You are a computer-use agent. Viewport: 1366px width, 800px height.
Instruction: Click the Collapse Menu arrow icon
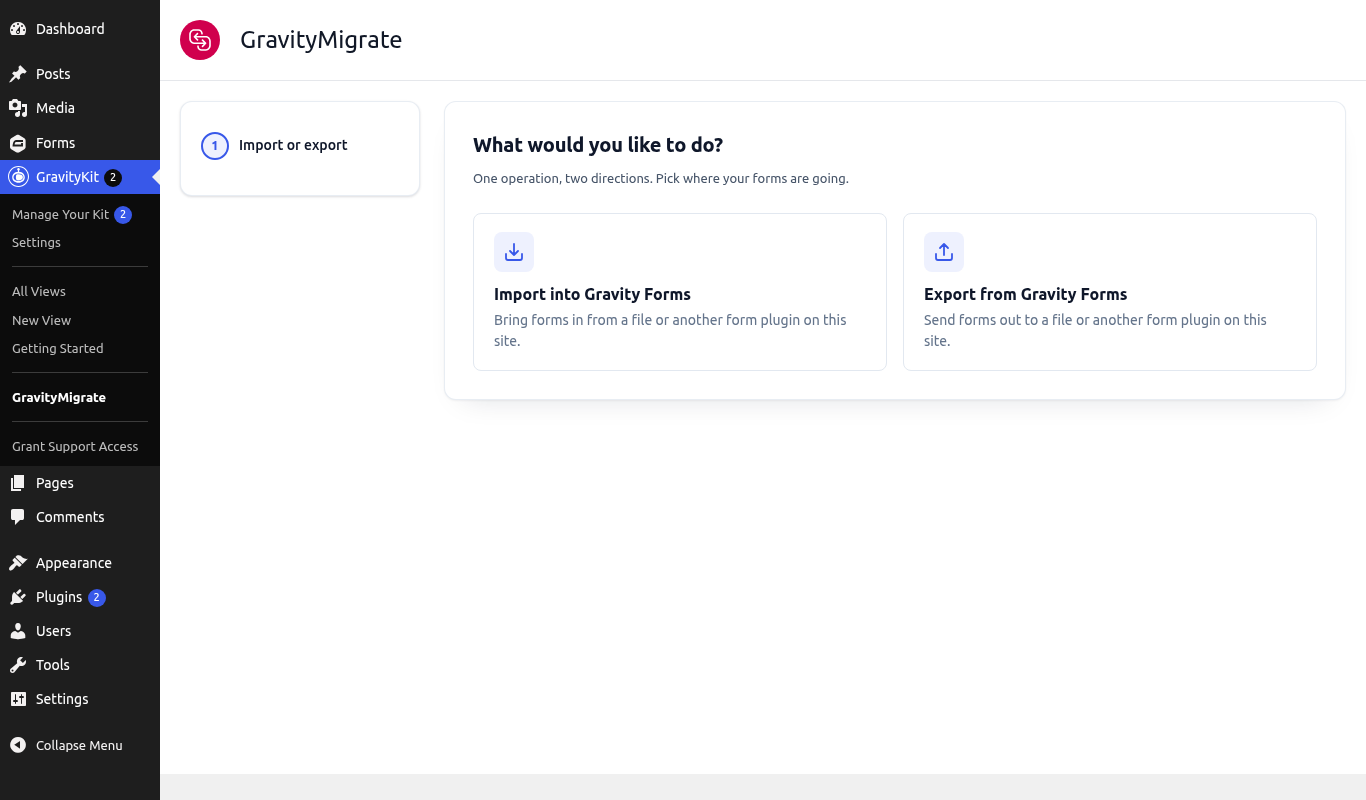[18, 745]
